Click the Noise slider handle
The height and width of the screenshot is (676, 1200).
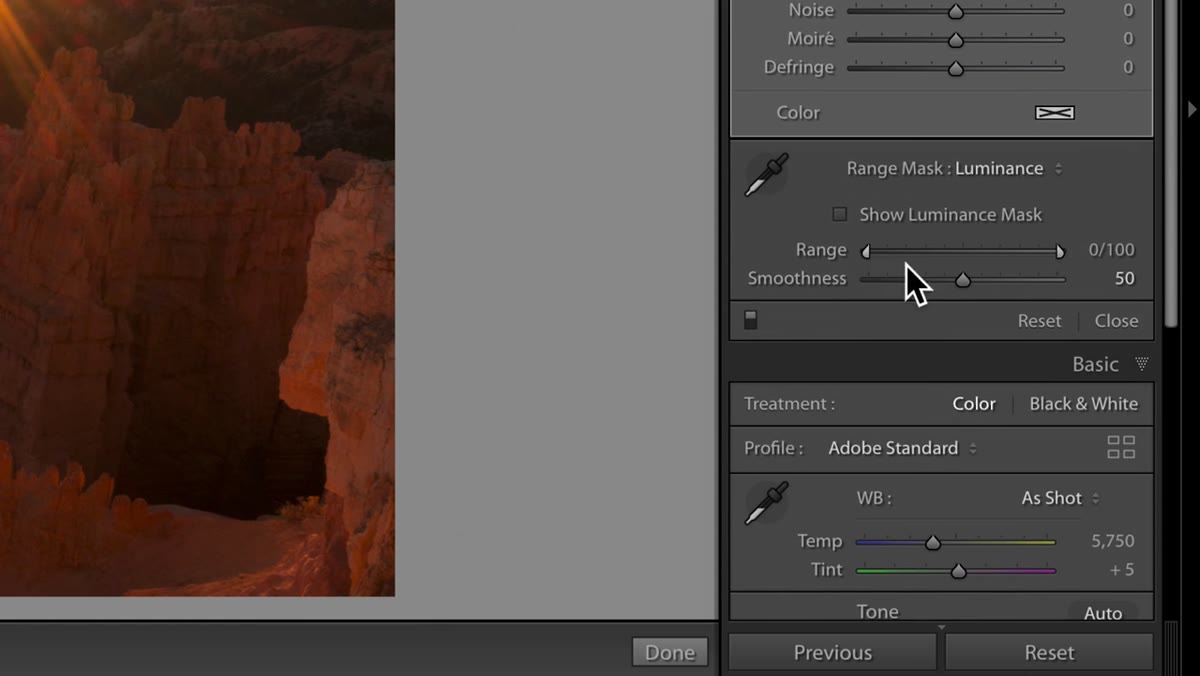956,11
